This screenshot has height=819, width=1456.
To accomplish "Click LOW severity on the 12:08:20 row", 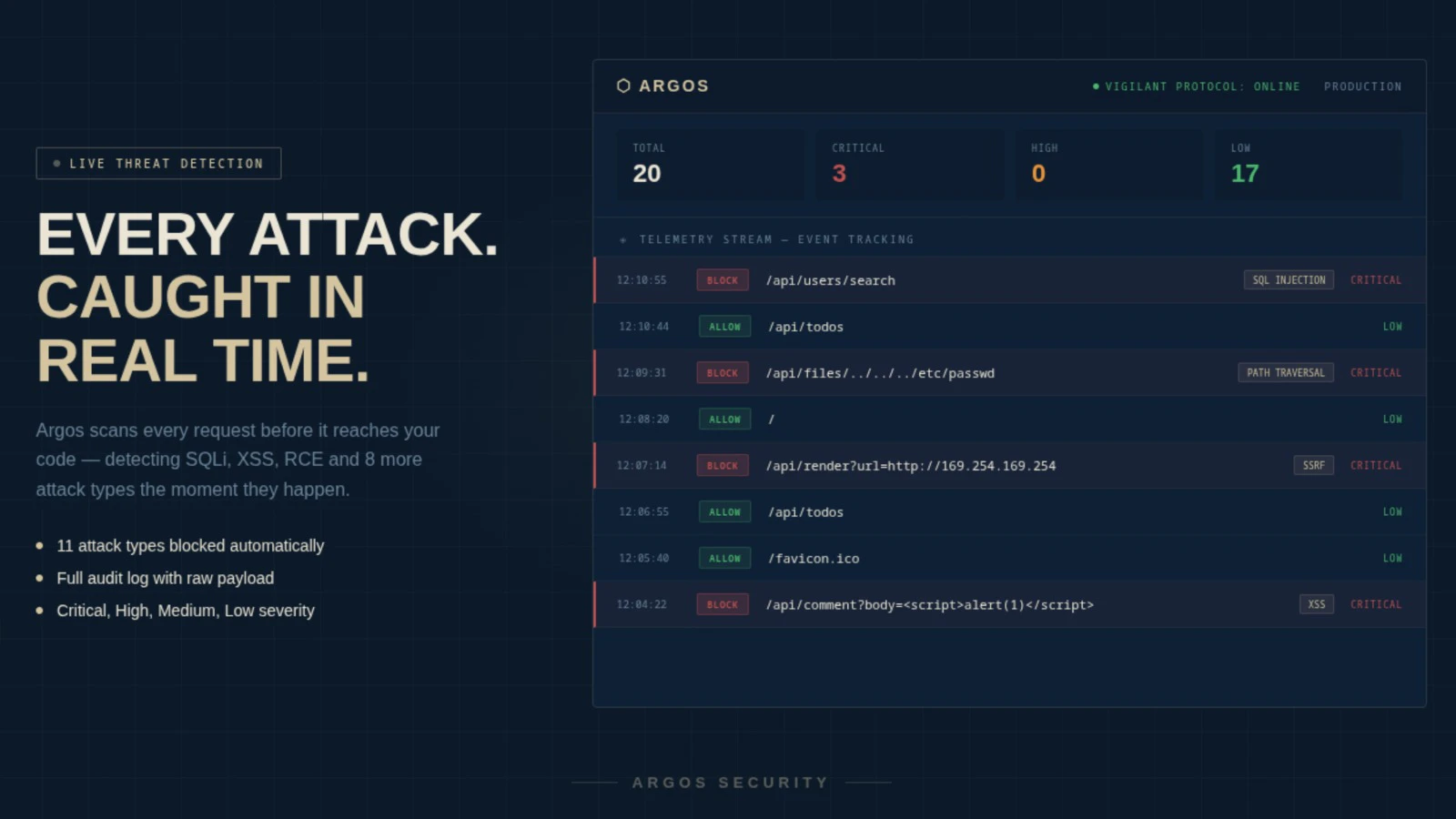I will pos(1392,420).
